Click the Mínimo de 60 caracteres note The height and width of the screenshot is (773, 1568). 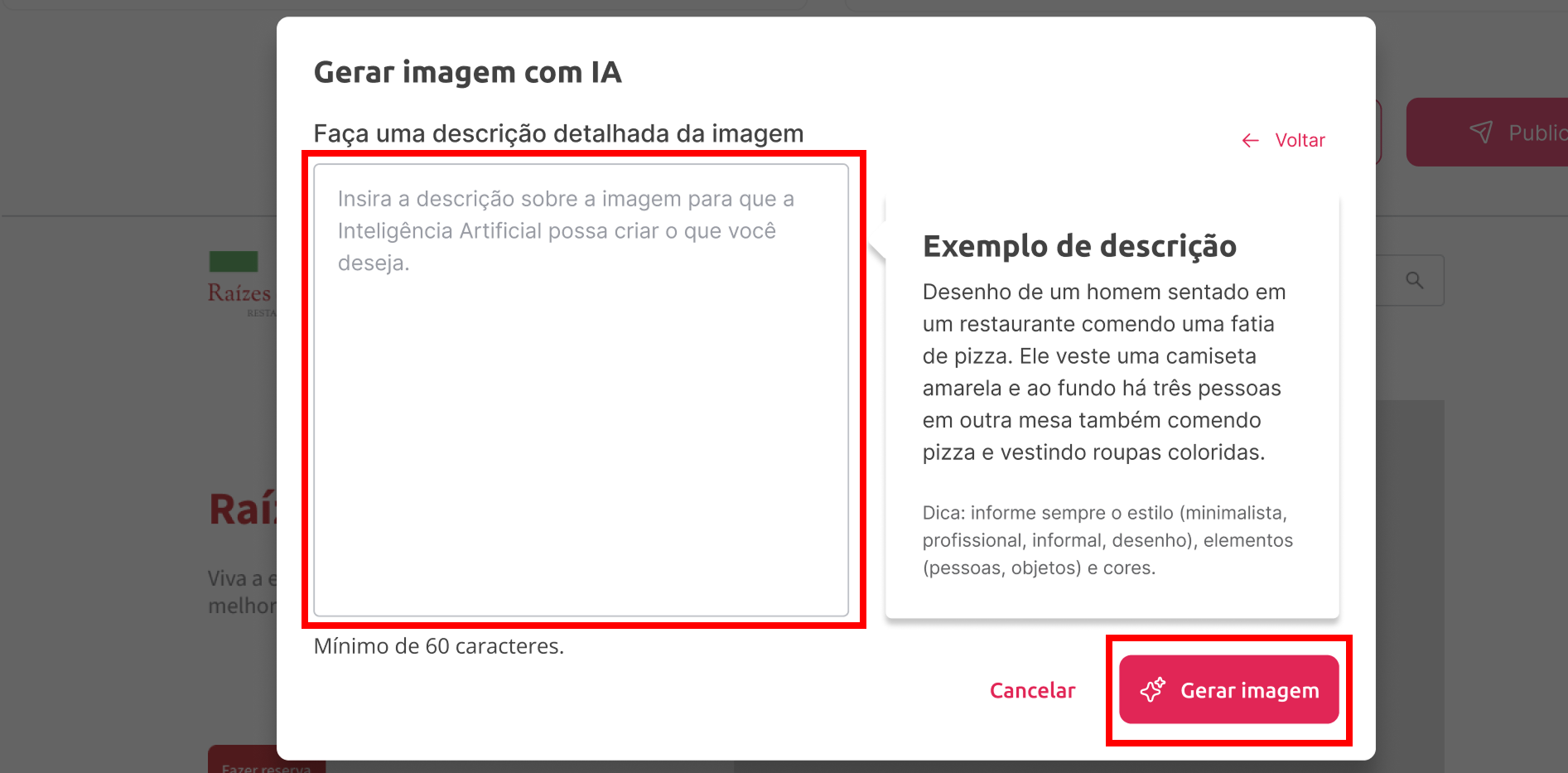(438, 646)
